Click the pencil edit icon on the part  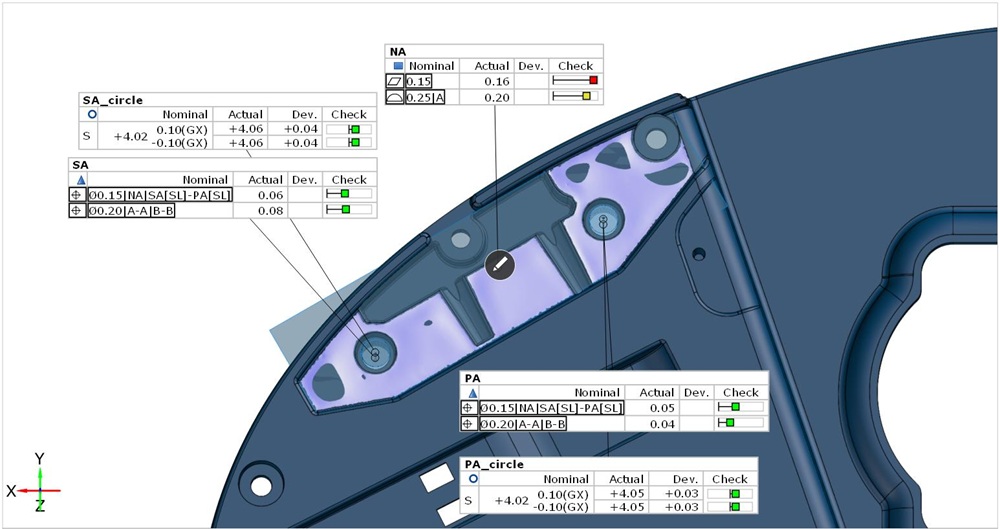coord(500,265)
